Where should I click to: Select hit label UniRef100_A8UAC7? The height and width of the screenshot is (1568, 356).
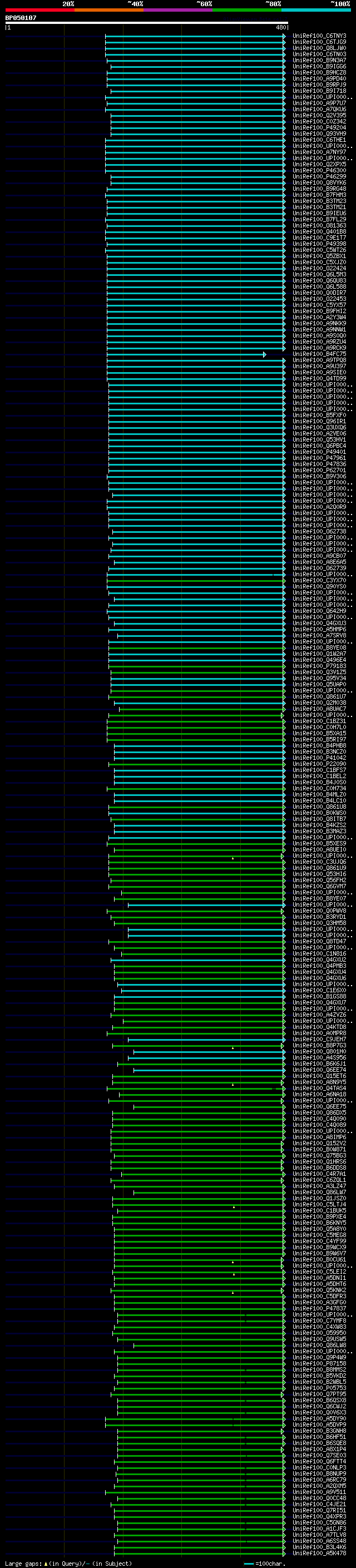[319, 709]
